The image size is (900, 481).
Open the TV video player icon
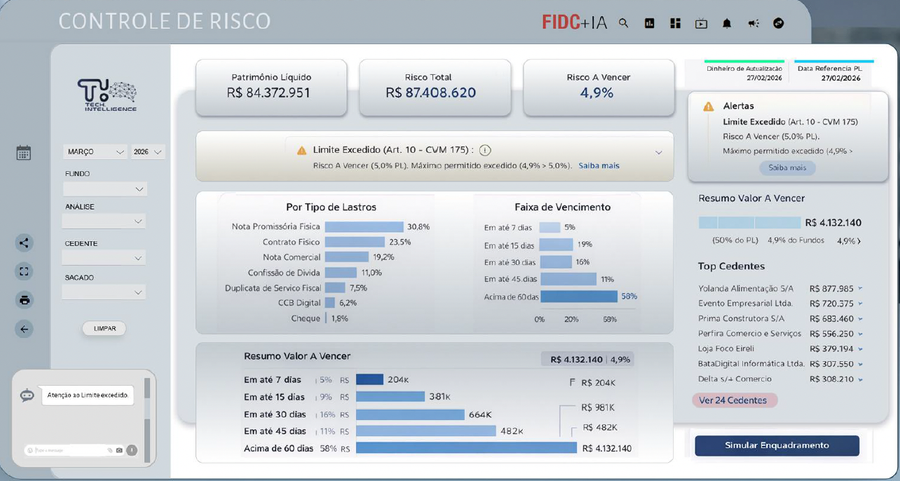(701, 24)
